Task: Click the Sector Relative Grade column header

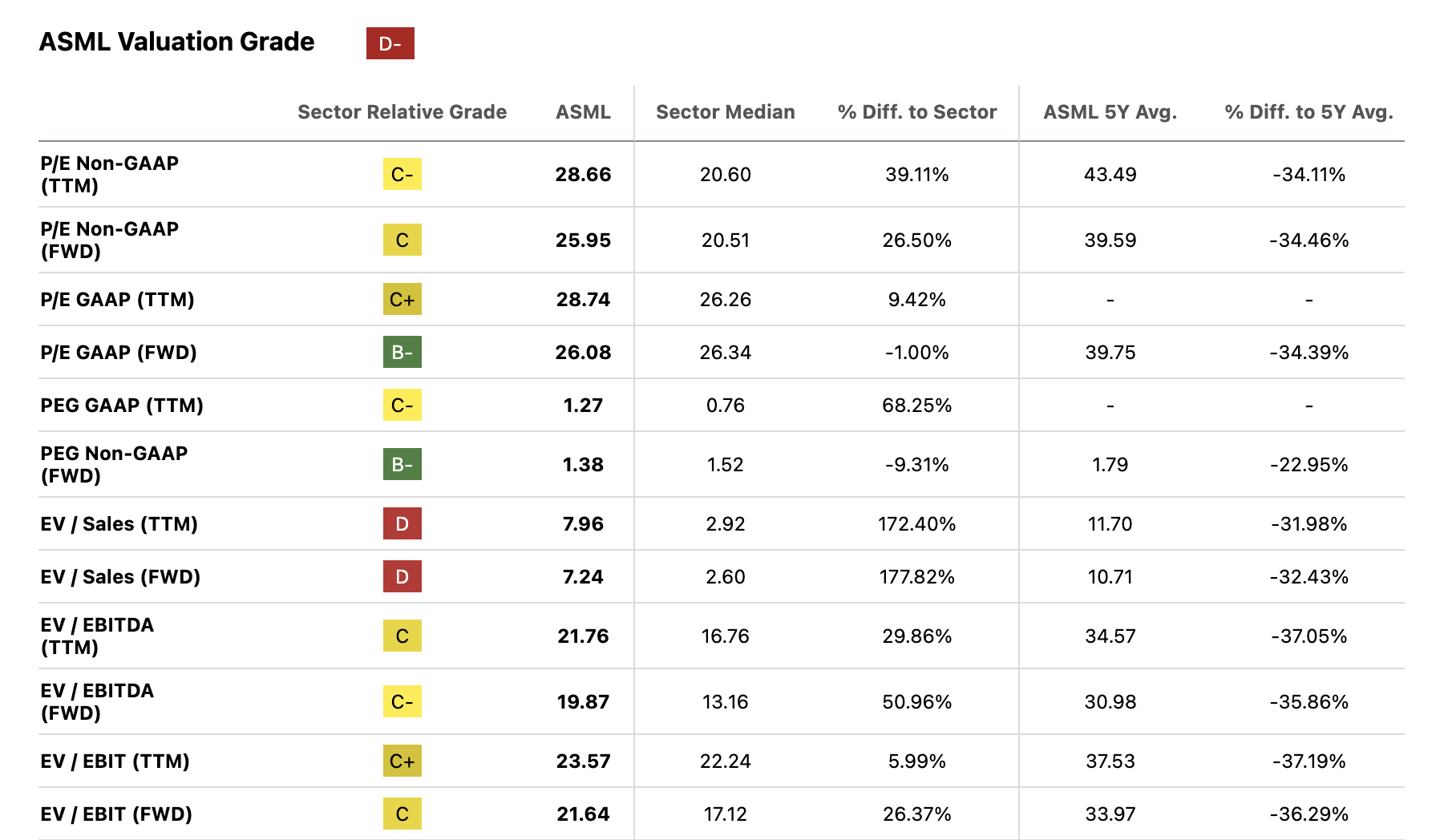Action: [x=402, y=112]
